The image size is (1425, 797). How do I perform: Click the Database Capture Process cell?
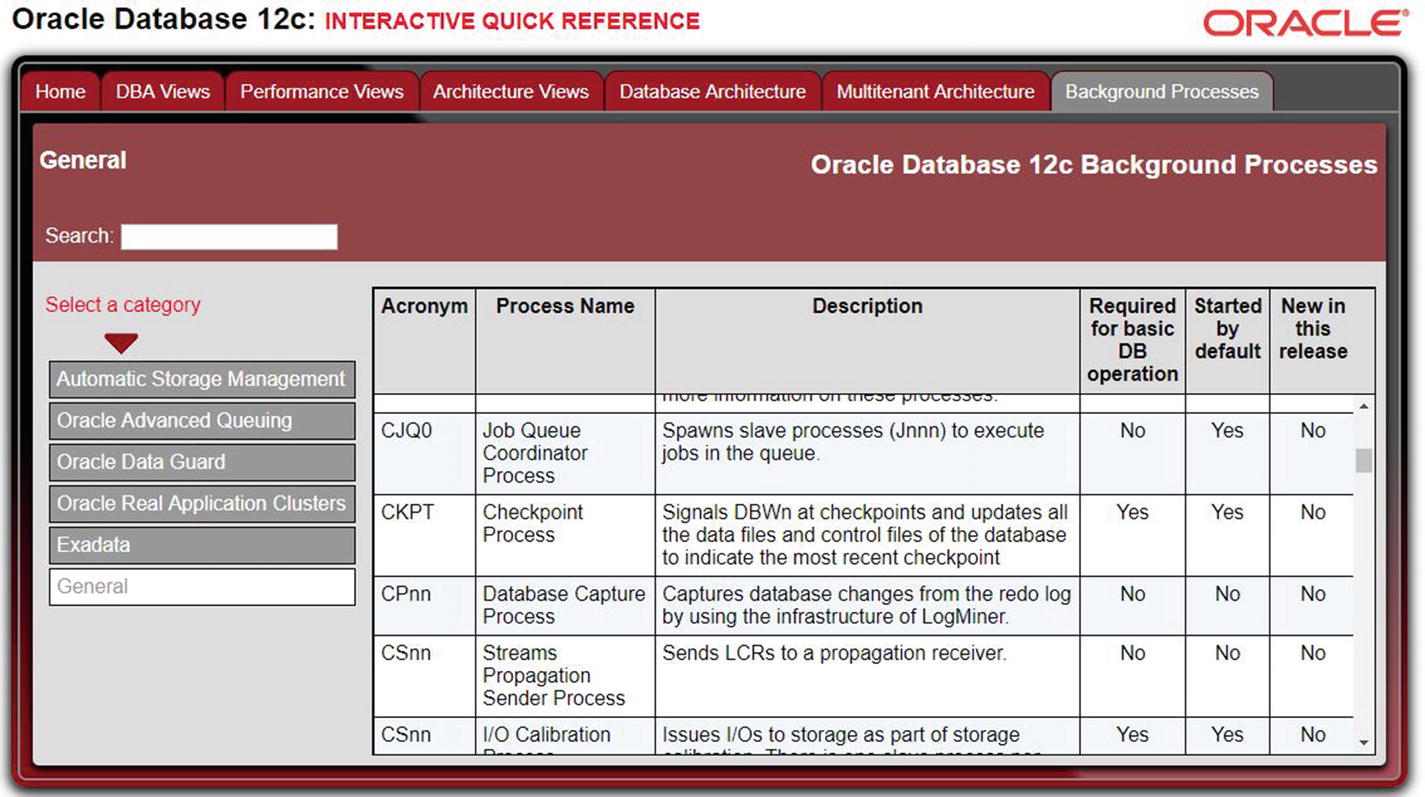pos(565,605)
